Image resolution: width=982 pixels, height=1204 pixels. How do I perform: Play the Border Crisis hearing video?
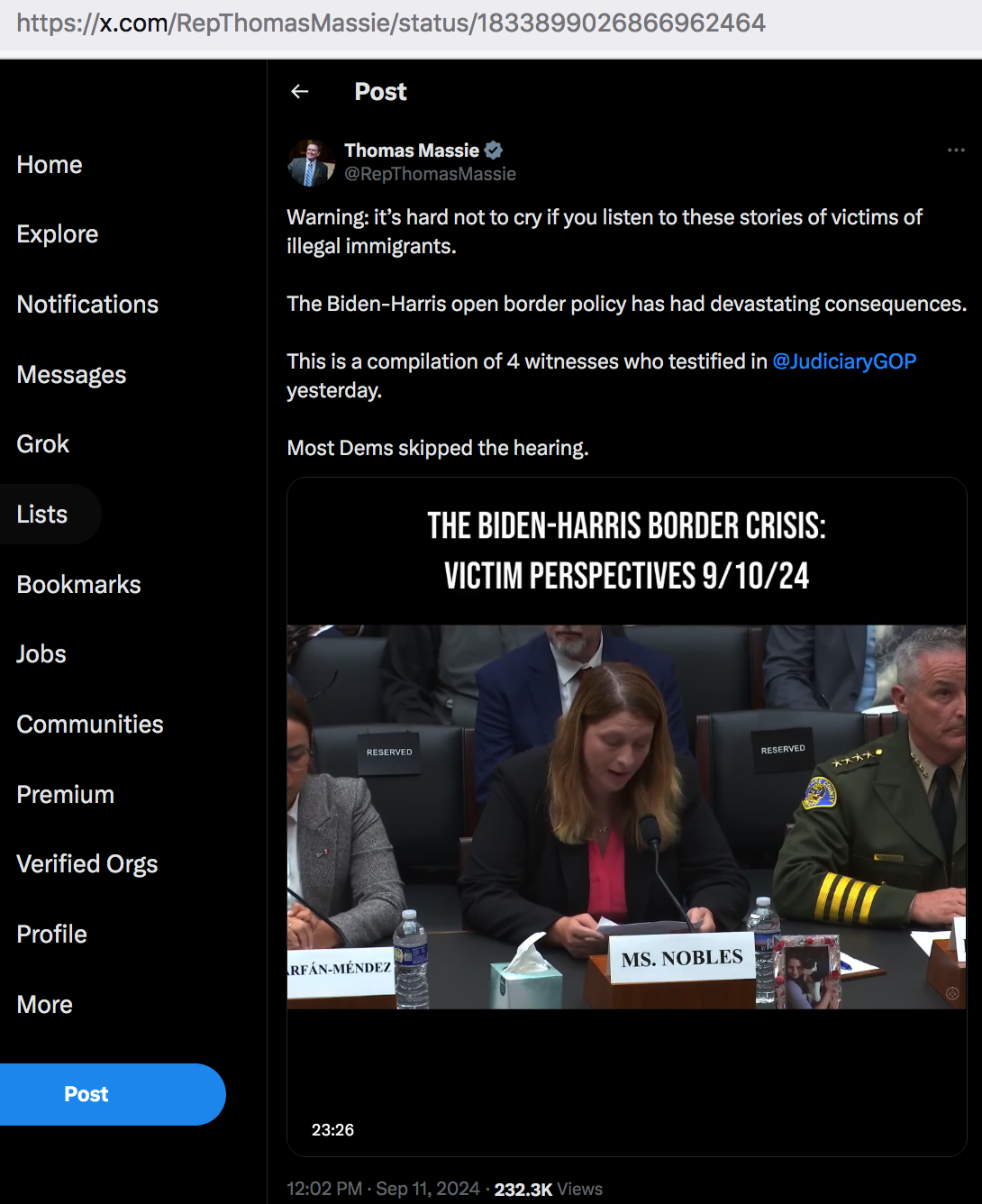point(626,816)
